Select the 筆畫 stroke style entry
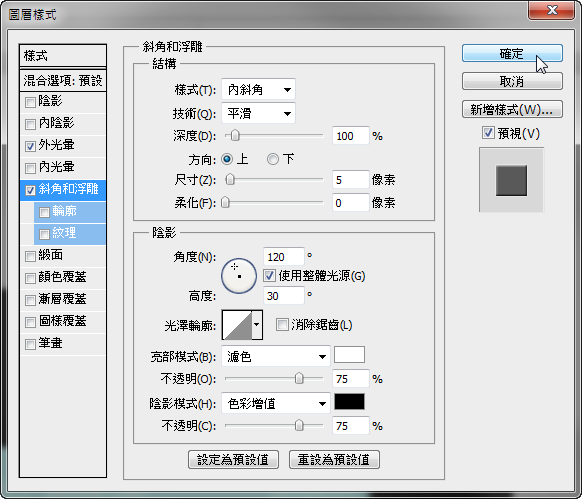Screen dimensions: 582x499 click(x=63, y=343)
